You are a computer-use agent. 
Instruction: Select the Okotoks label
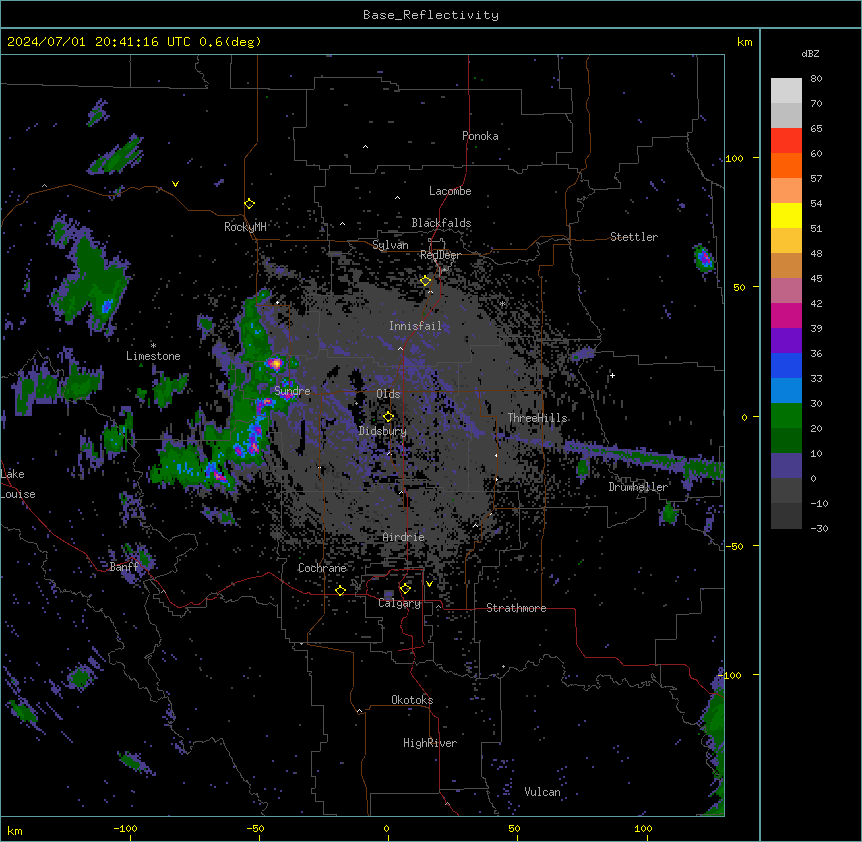pyautogui.click(x=412, y=700)
